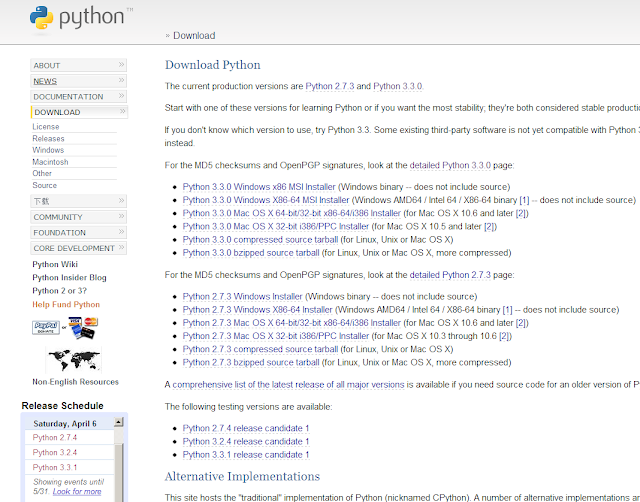Open Python 3.3.1 in Release Schedule
The image size is (640, 502).
[55, 467]
